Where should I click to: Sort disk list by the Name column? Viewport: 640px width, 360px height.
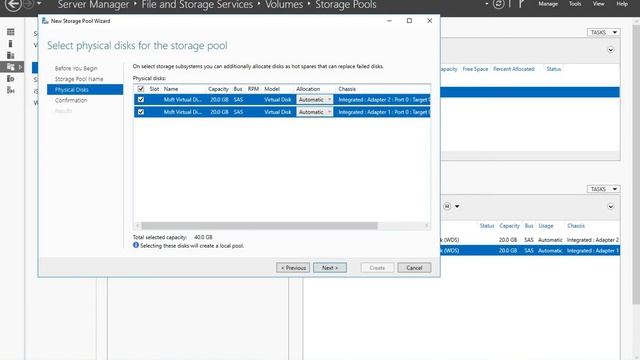171,89
